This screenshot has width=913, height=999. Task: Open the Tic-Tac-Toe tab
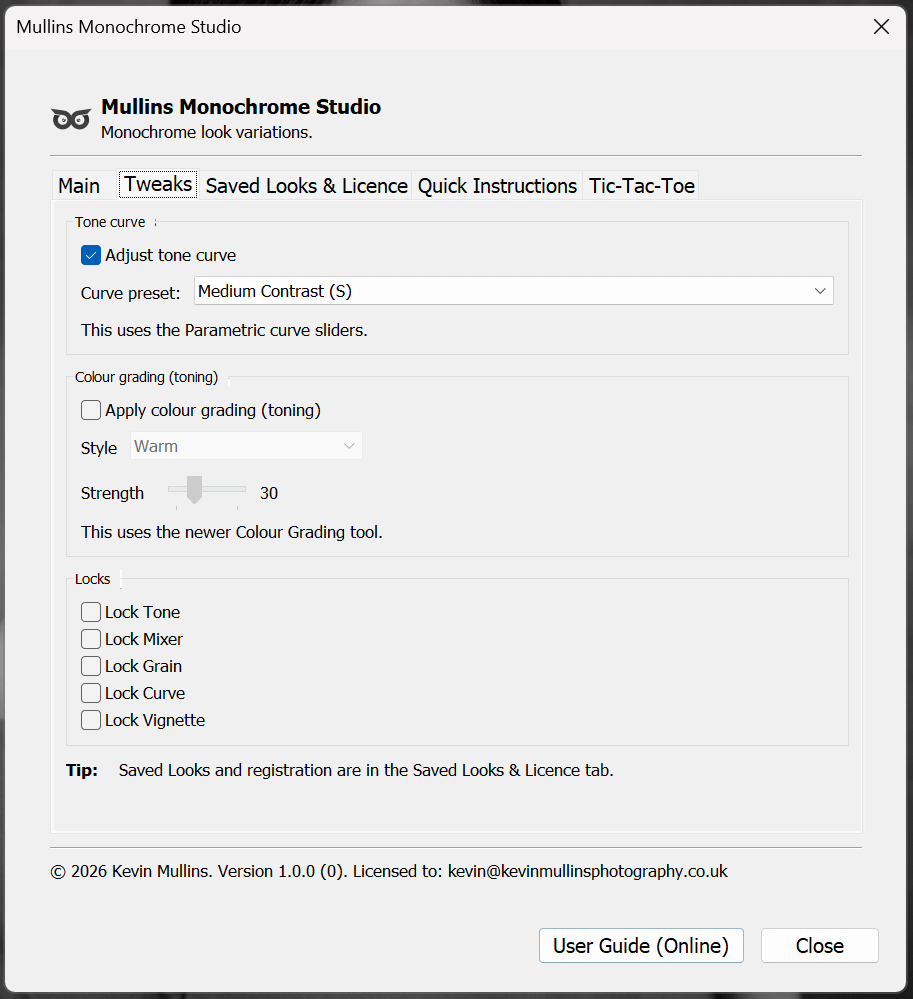point(639,185)
